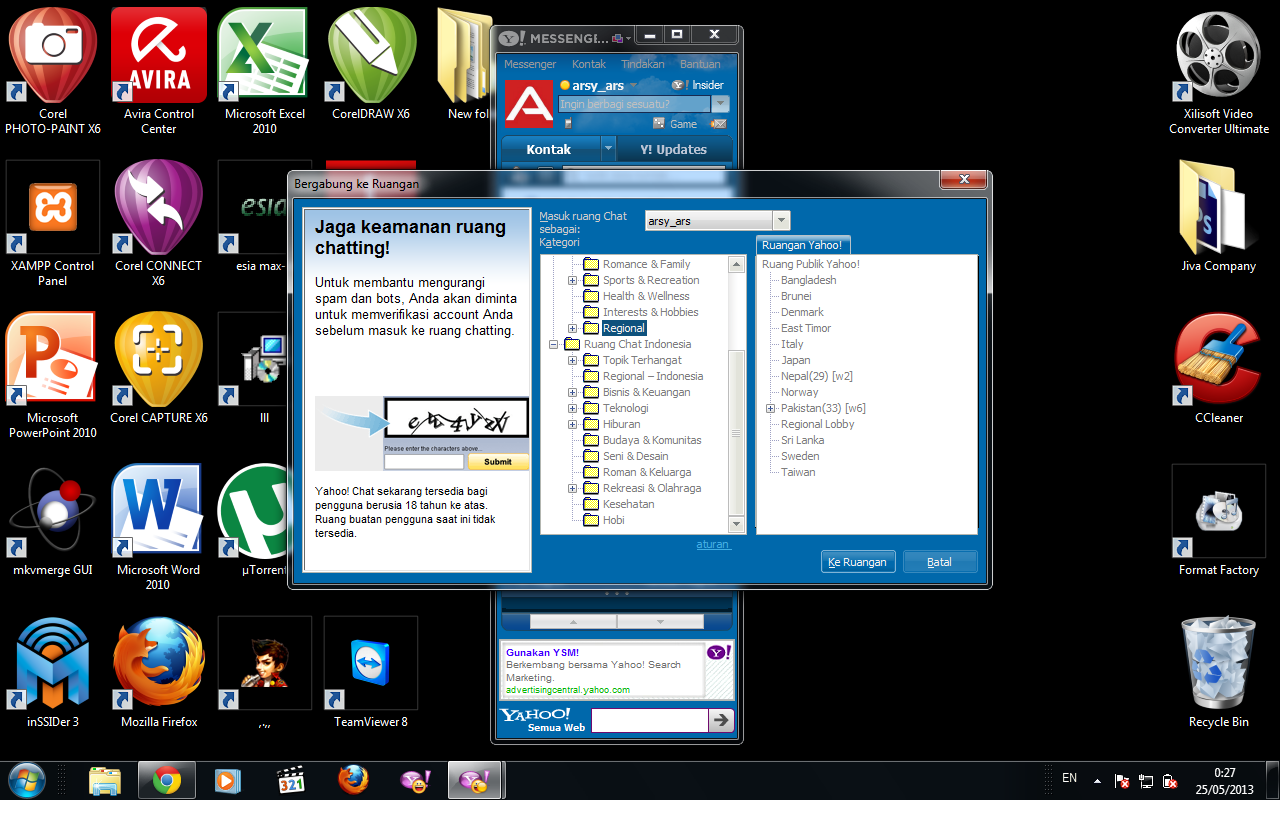Open the aturan link
Viewport: 1280px width, 836px height.
[x=714, y=544]
